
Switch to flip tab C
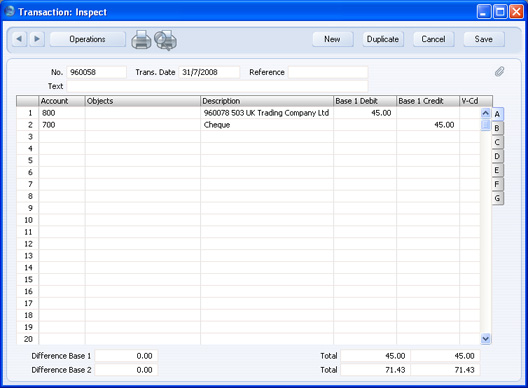[x=497, y=142]
